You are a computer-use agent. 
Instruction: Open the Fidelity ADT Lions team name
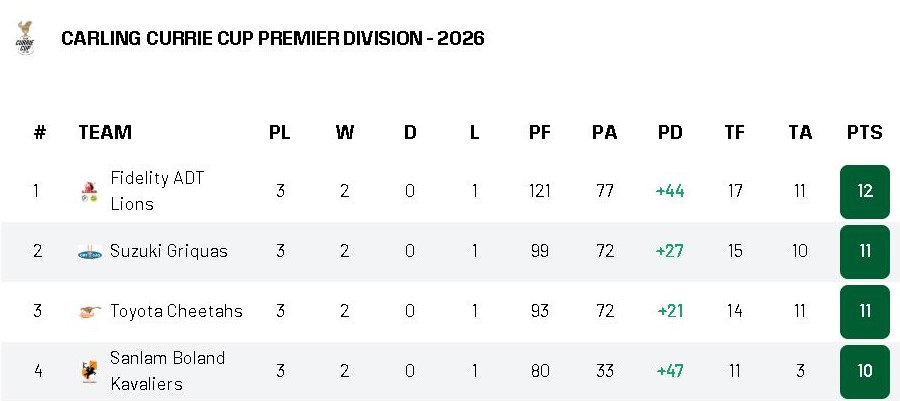click(157, 190)
